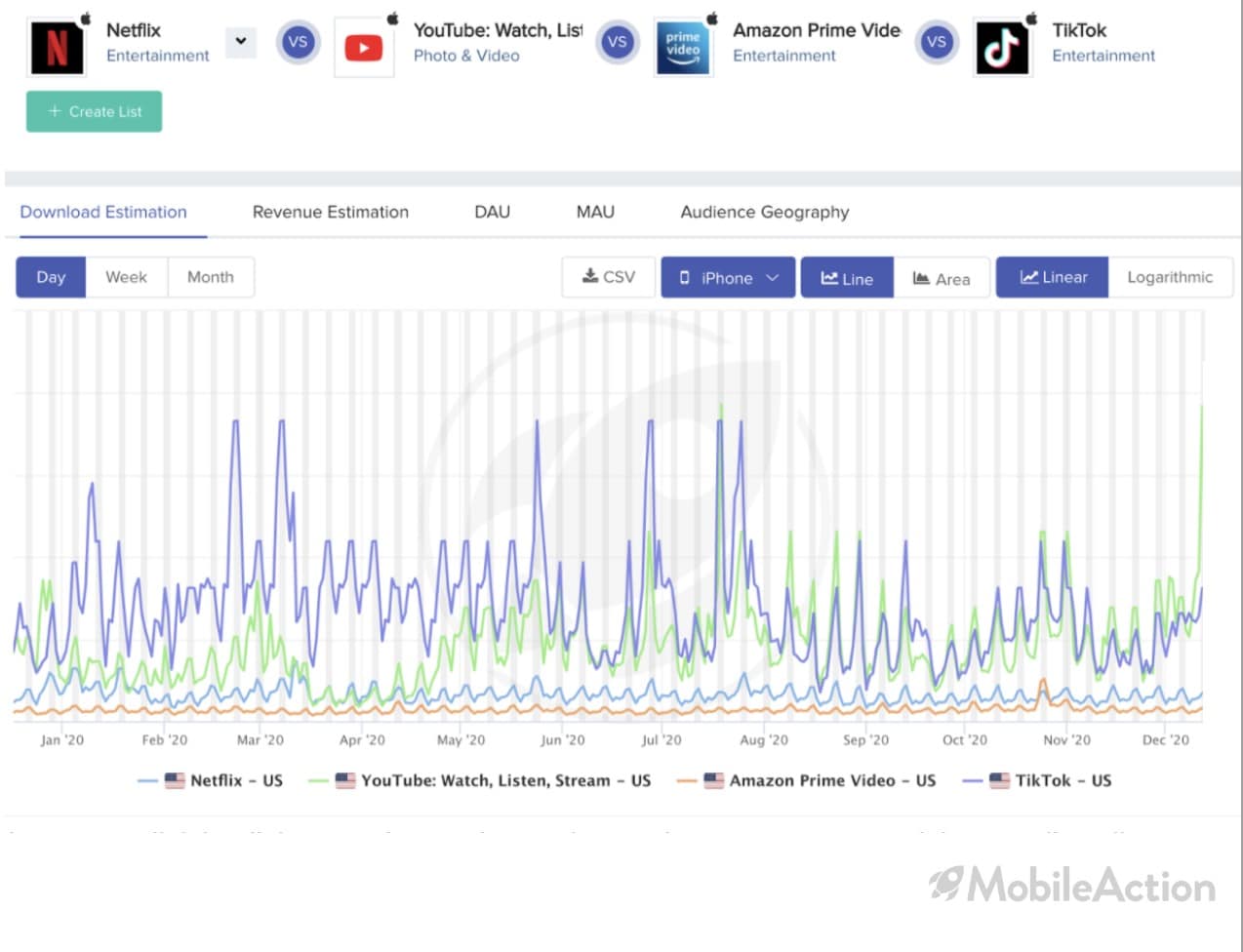Screen dimensions: 1243x952
Task: Click the Netflix app name text
Action: point(134,30)
